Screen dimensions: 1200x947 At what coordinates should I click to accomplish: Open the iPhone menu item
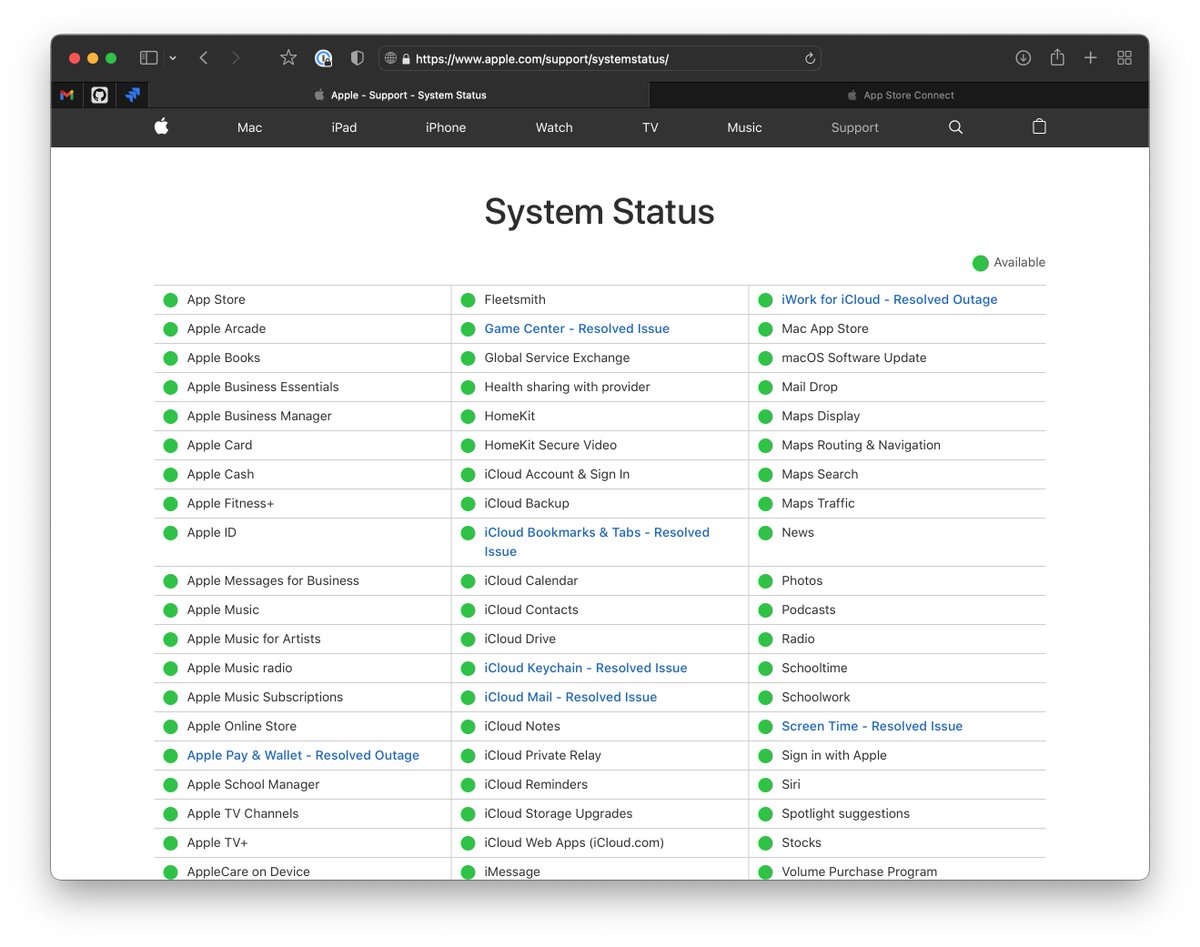tap(446, 127)
